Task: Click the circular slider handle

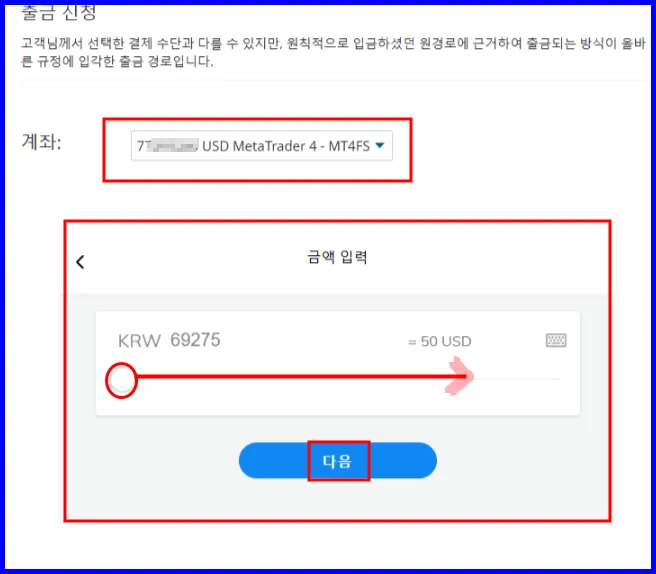Action: pyautogui.click(x=121, y=380)
